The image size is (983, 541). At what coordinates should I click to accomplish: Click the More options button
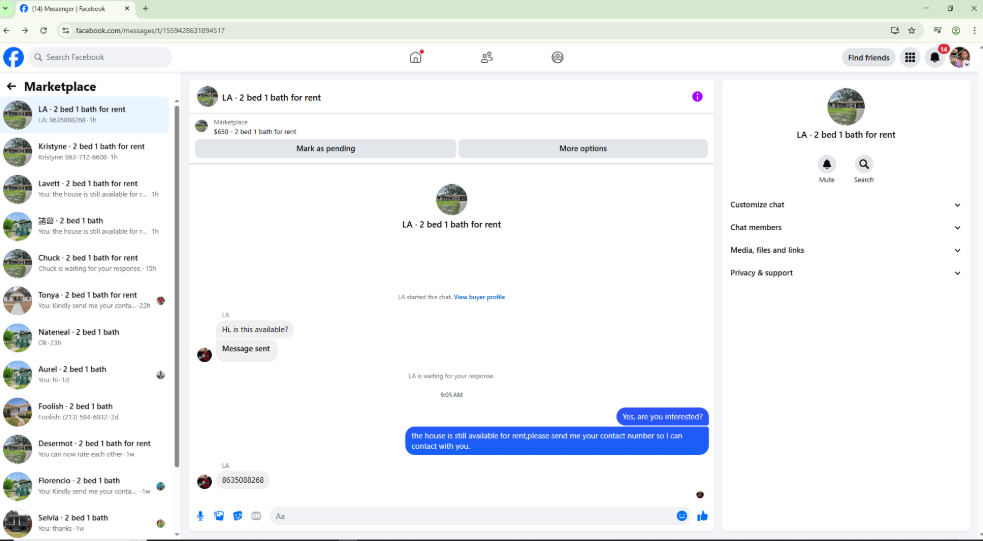pyautogui.click(x=583, y=149)
